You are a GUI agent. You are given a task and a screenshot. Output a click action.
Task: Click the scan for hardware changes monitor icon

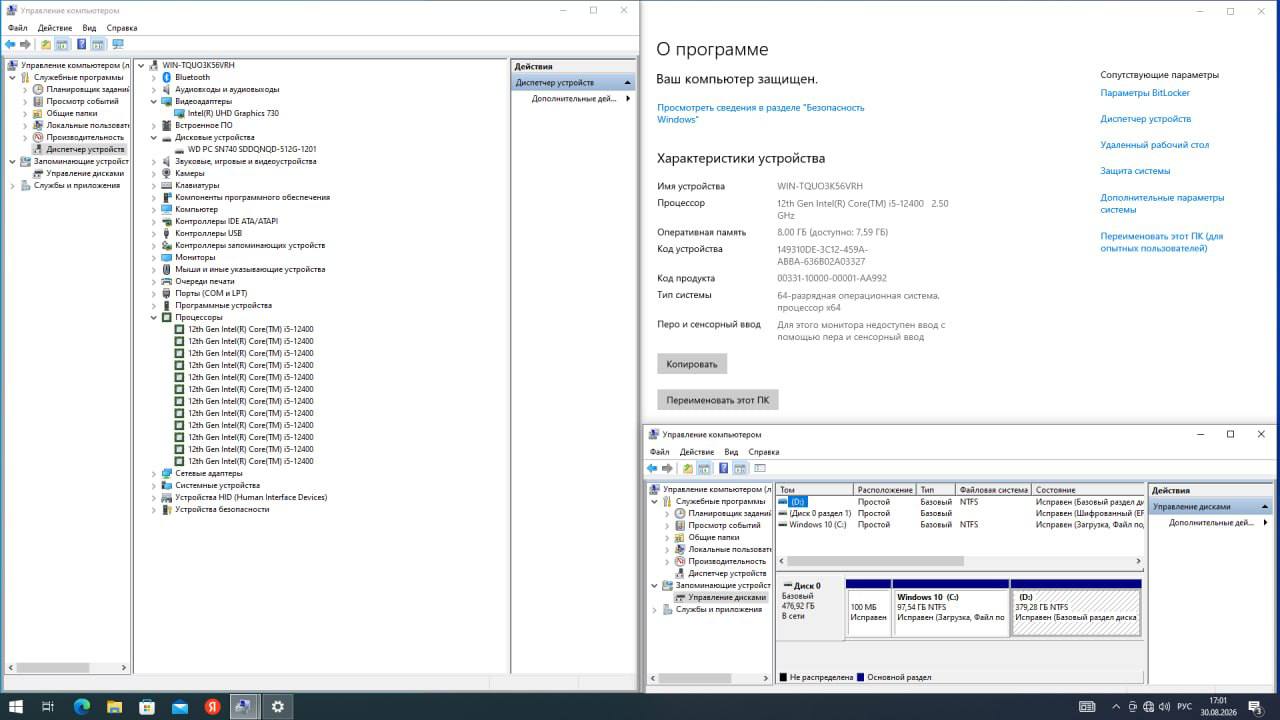[x=117, y=44]
